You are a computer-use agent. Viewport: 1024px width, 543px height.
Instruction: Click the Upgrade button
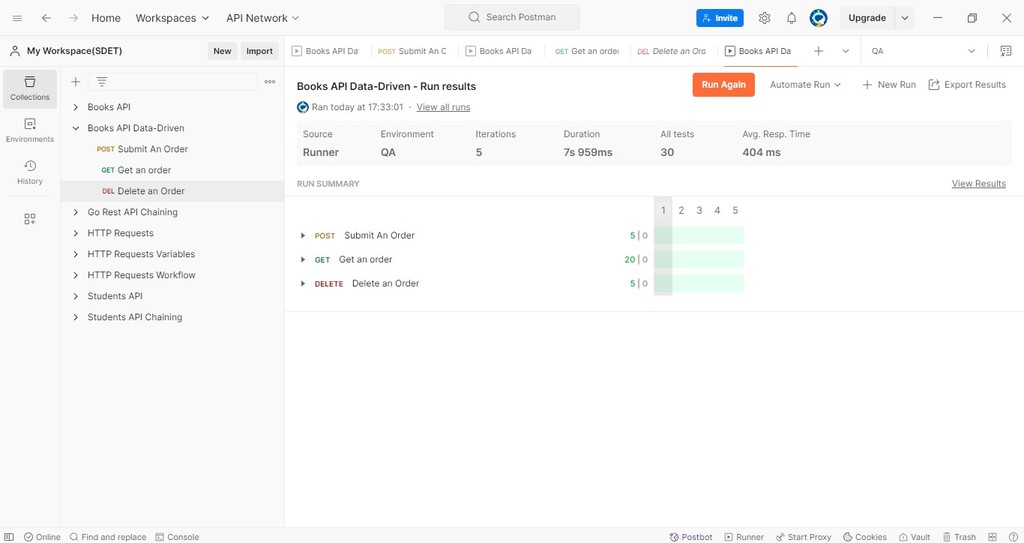[867, 18]
